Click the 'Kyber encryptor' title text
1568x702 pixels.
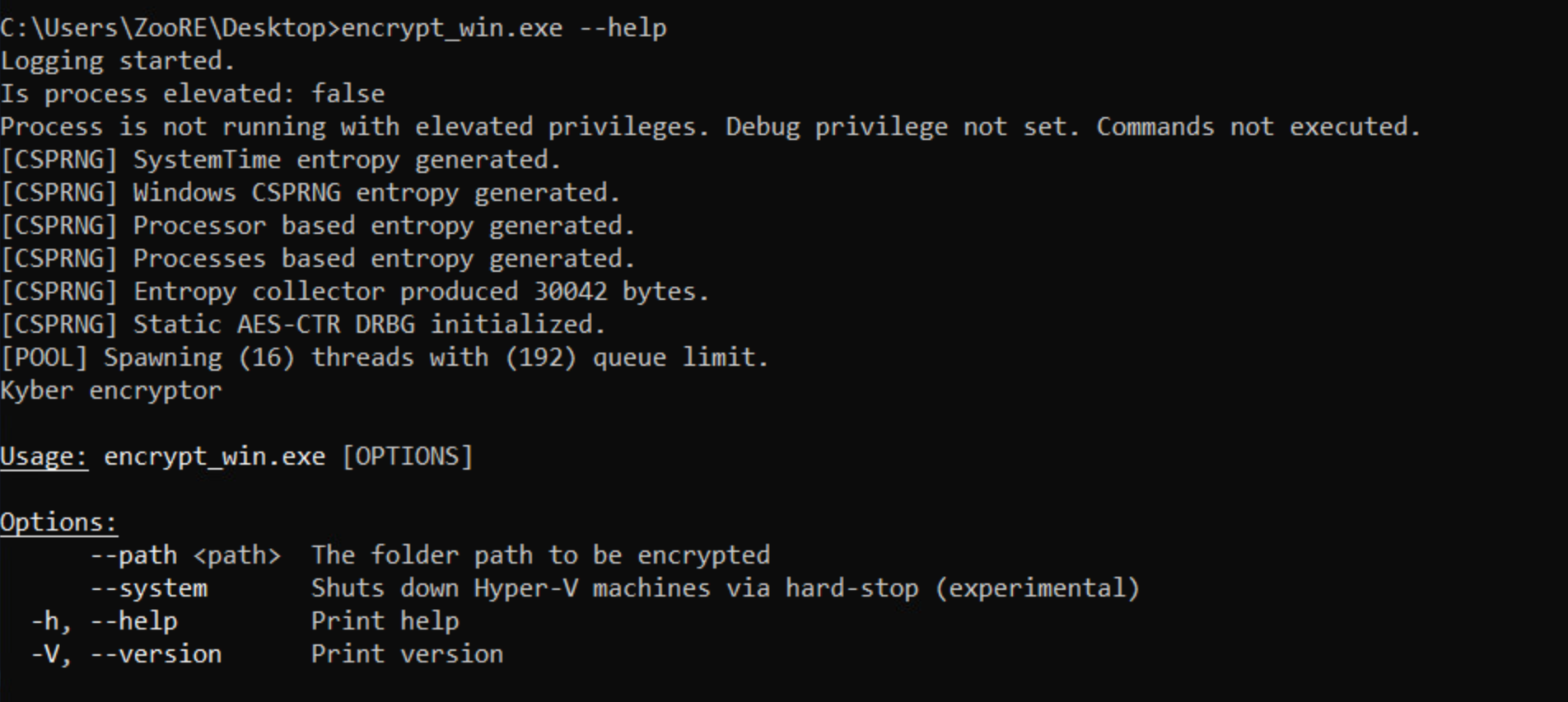click(x=111, y=391)
